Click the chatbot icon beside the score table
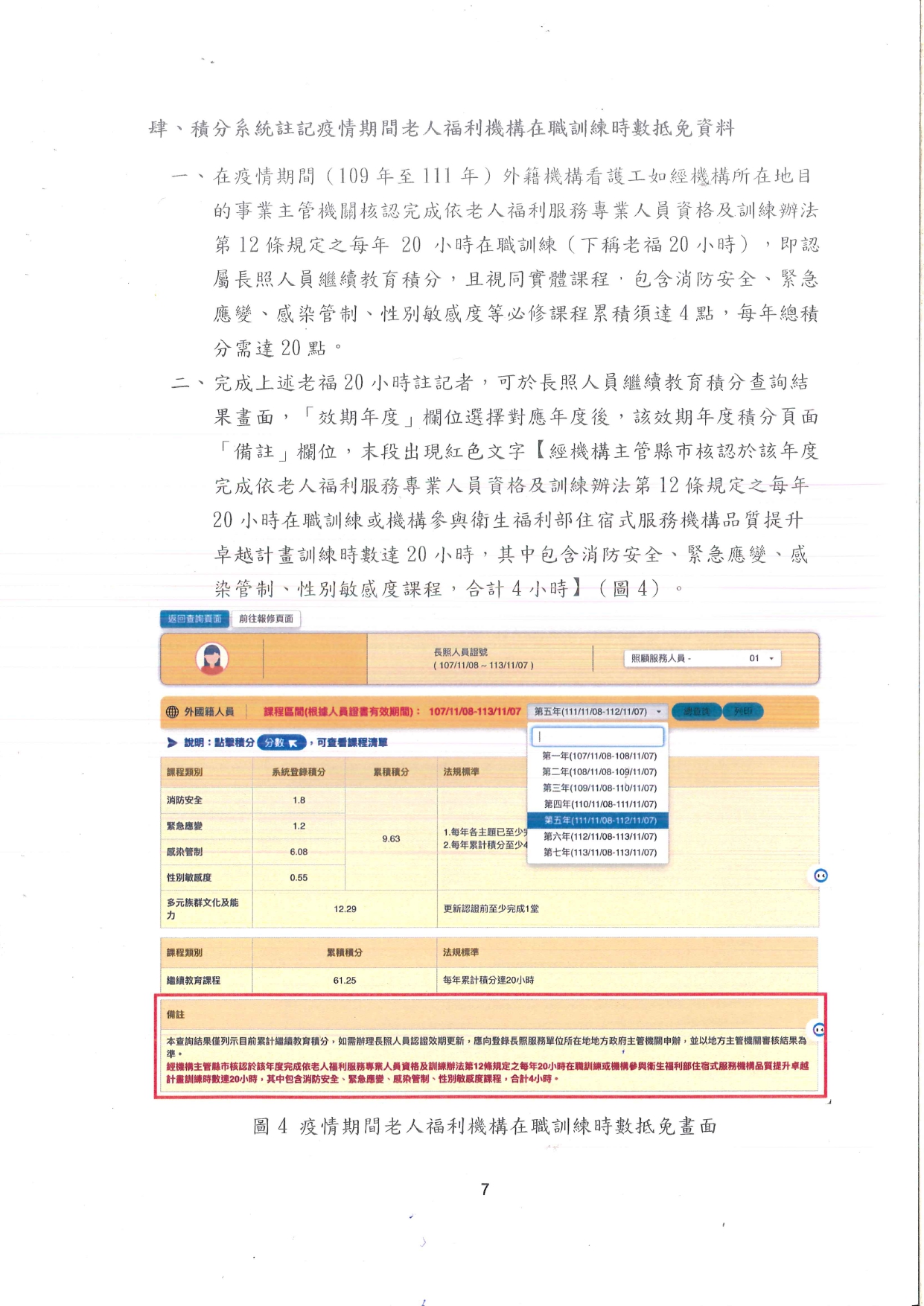The height and width of the screenshot is (1306, 924). coord(821,876)
